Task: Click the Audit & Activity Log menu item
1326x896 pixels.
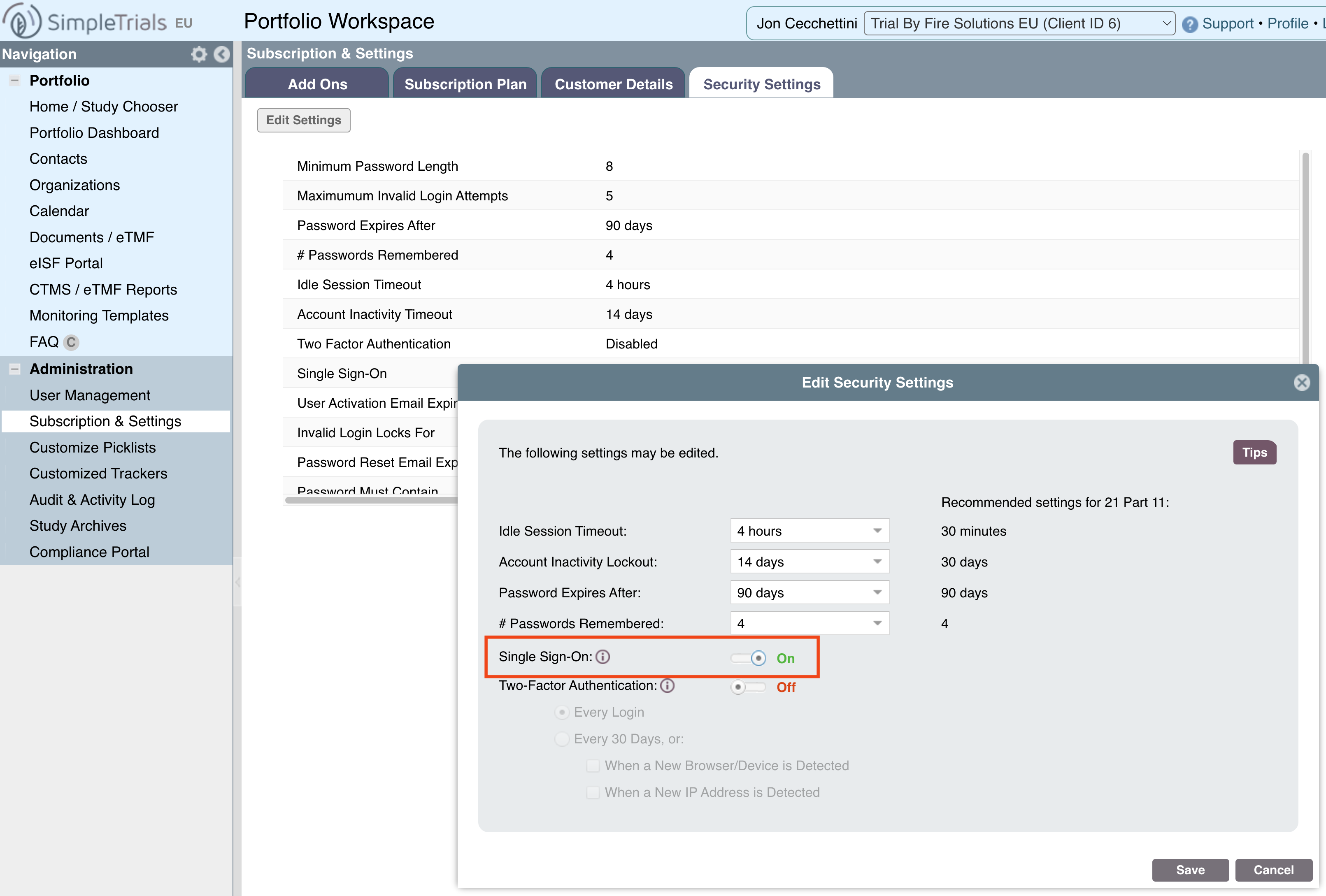Action: coord(93,499)
